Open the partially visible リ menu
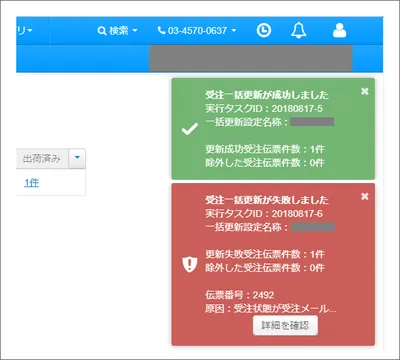Image resolution: width=400 pixels, height=360 pixels. point(25,30)
